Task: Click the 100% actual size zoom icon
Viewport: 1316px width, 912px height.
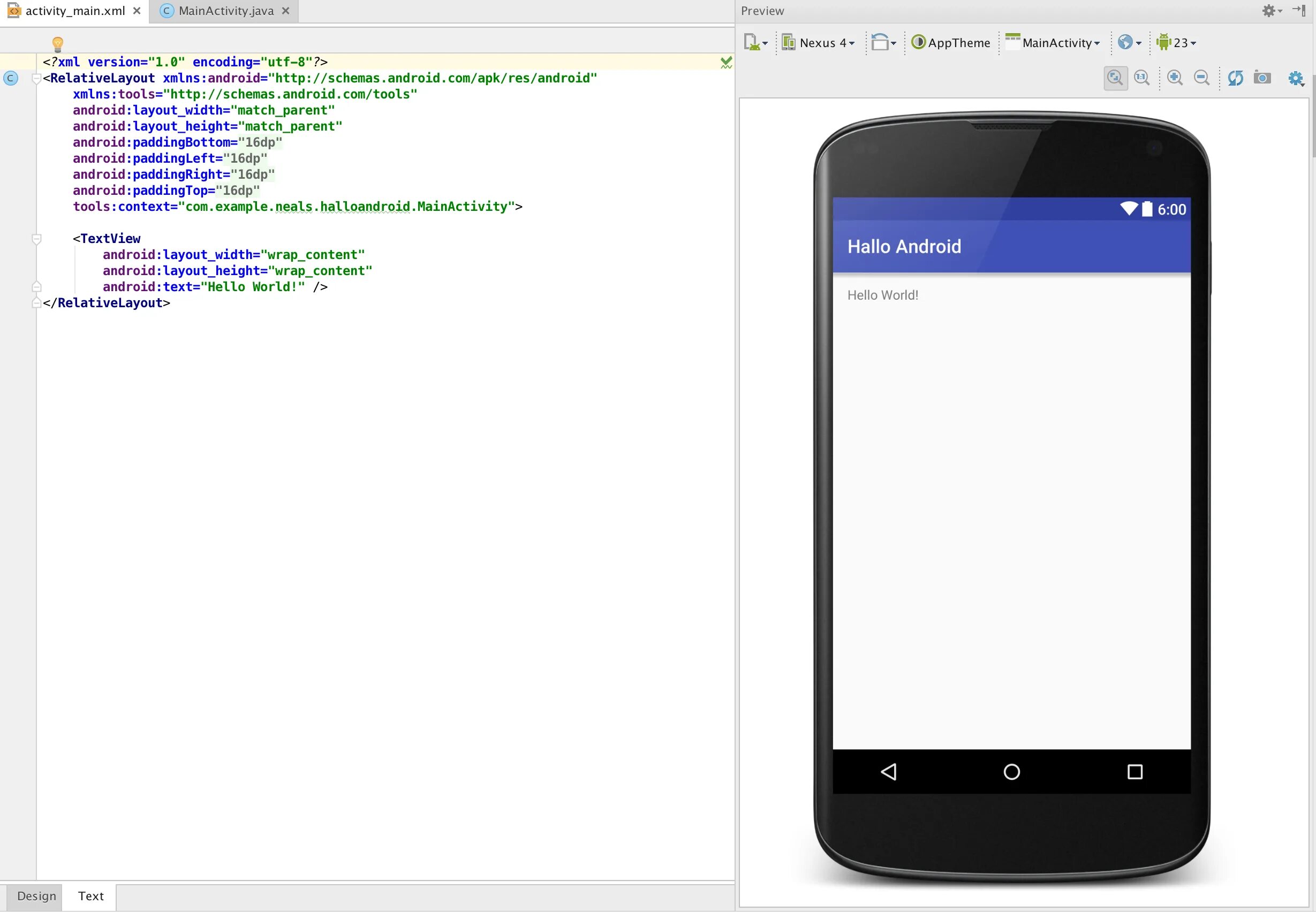Action: [x=1141, y=78]
